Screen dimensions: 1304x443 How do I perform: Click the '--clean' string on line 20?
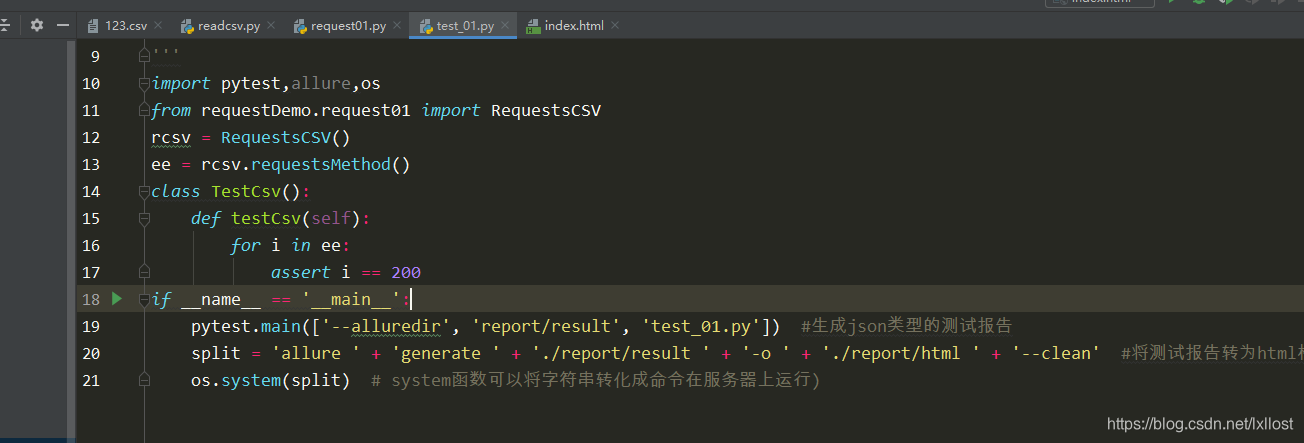1056,353
